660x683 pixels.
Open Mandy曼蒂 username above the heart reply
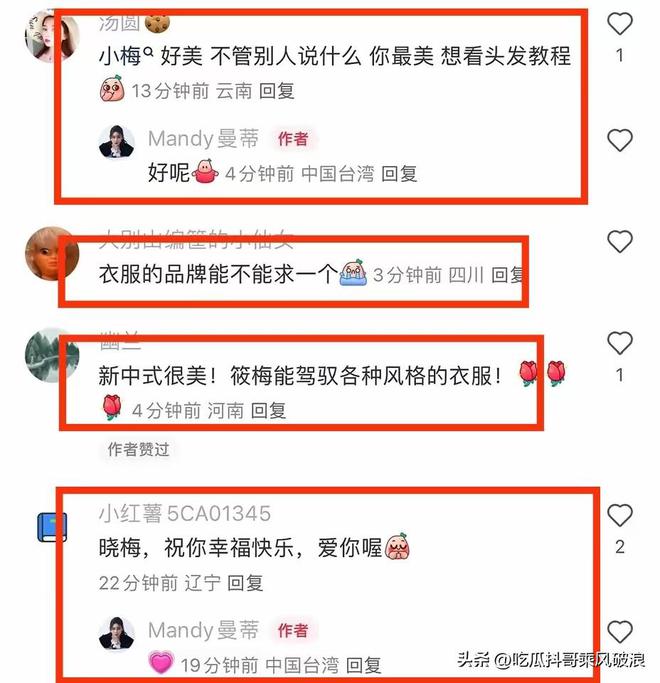[x=203, y=630]
